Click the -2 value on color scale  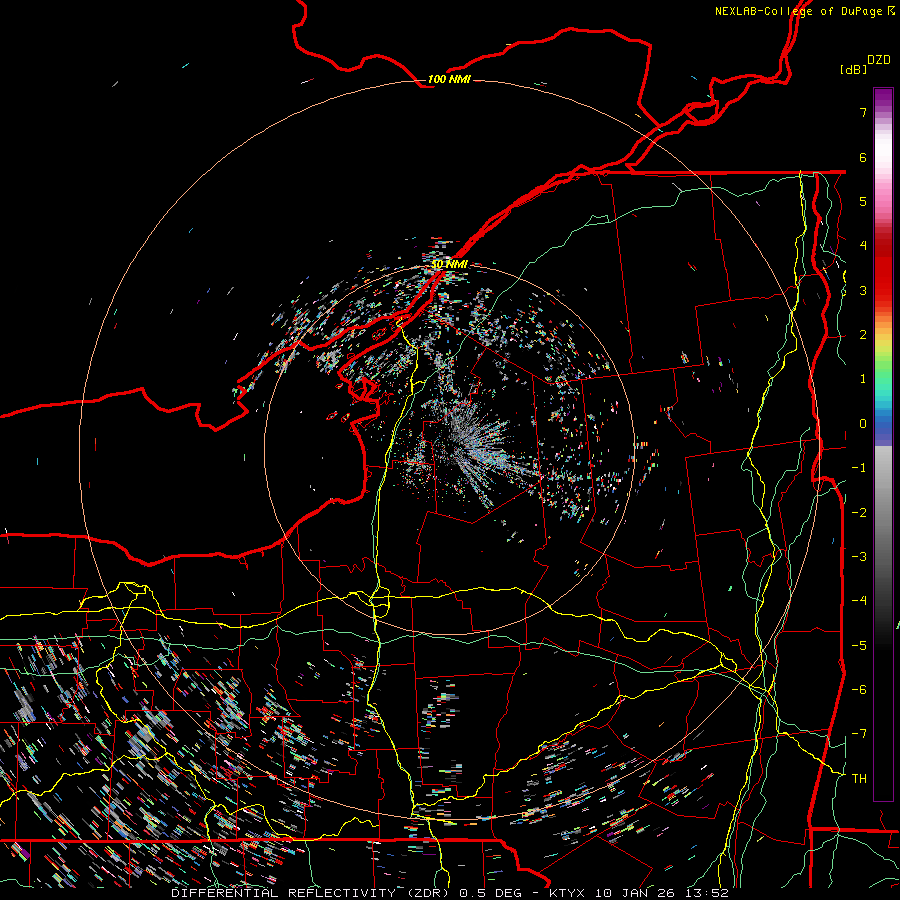coord(859,513)
